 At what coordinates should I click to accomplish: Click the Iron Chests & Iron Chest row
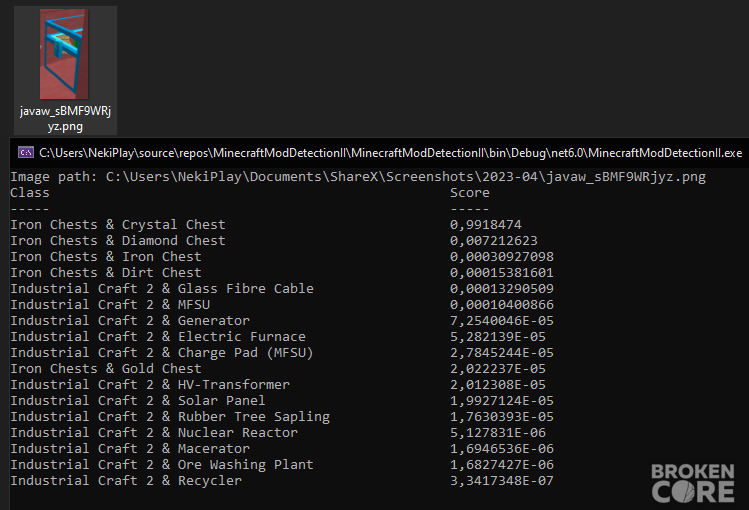coord(106,257)
